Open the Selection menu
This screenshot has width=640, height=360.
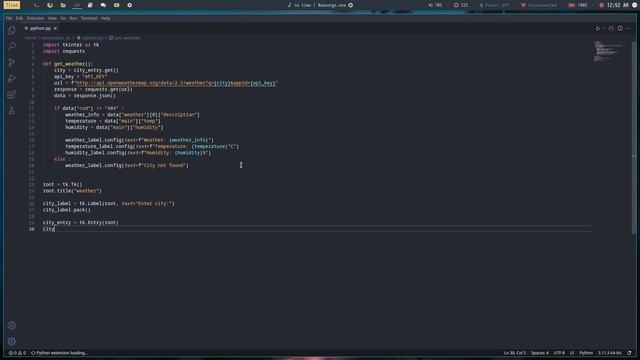tap(36, 18)
